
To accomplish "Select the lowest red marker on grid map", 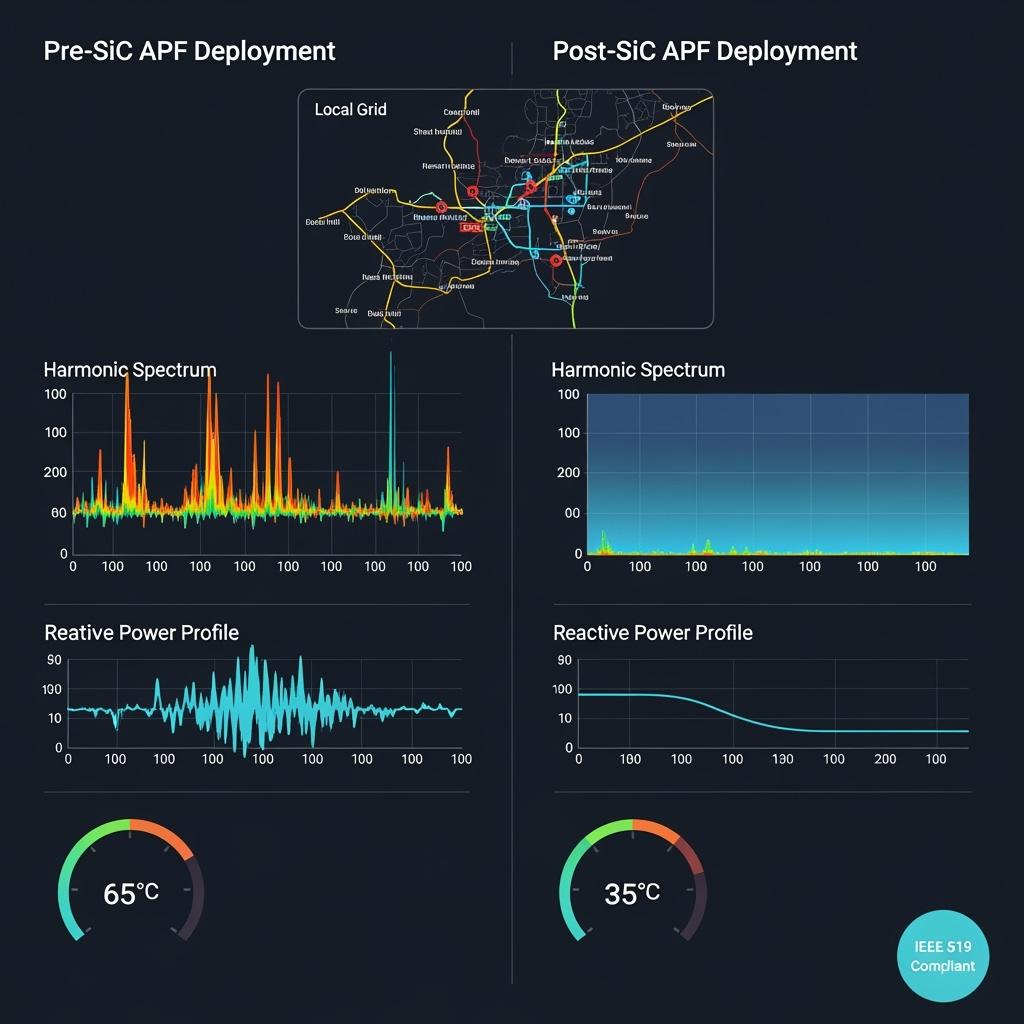I will [x=556, y=261].
